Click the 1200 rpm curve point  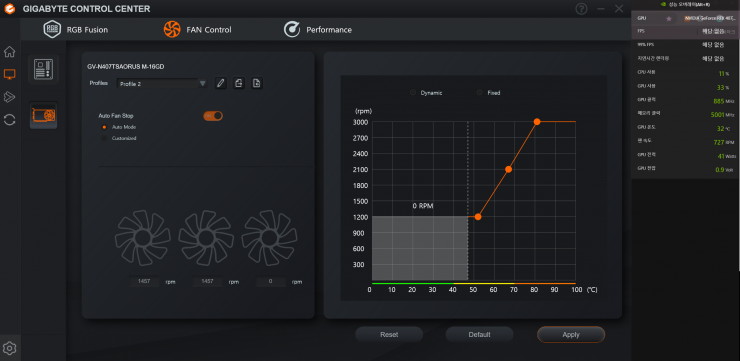click(478, 217)
